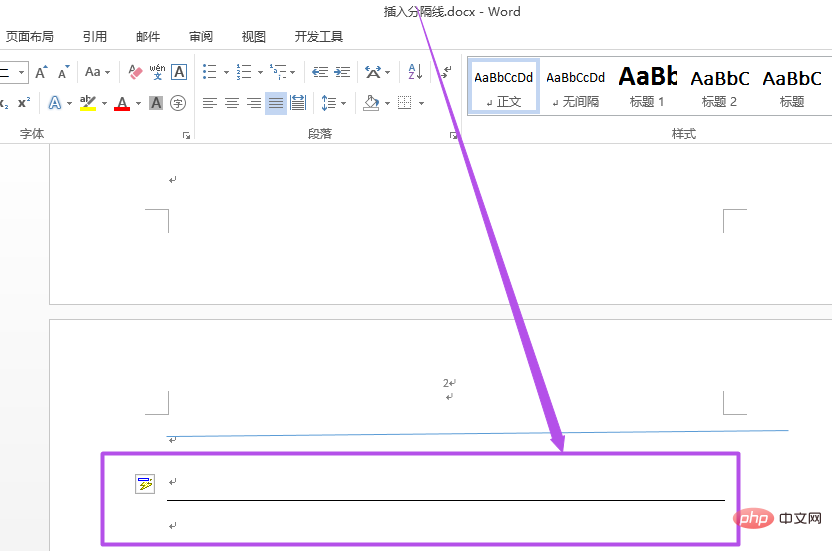Click the enclosed character (字) icon
Screen dimensions: 832x551
[x=178, y=102]
